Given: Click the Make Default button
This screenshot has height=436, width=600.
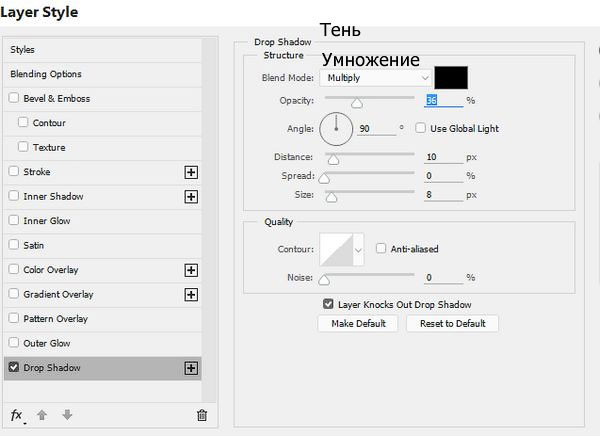Looking at the screenshot, I should click(358, 324).
